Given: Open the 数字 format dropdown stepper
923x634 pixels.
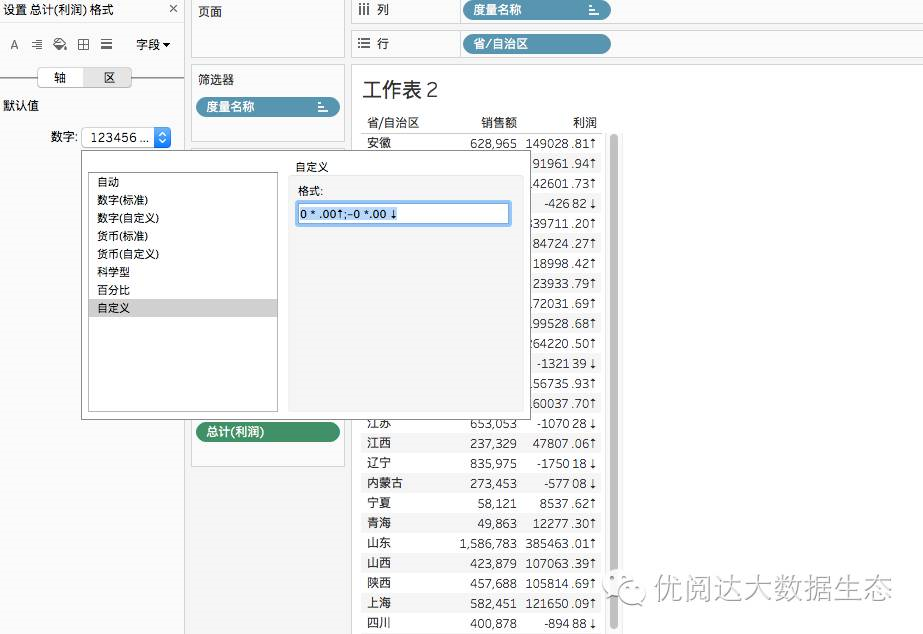Looking at the screenshot, I should (162, 137).
